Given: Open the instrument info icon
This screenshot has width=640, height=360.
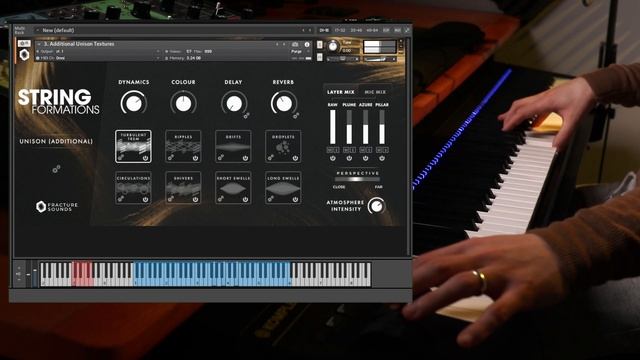Looking at the screenshot, I should tap(307, 44).
